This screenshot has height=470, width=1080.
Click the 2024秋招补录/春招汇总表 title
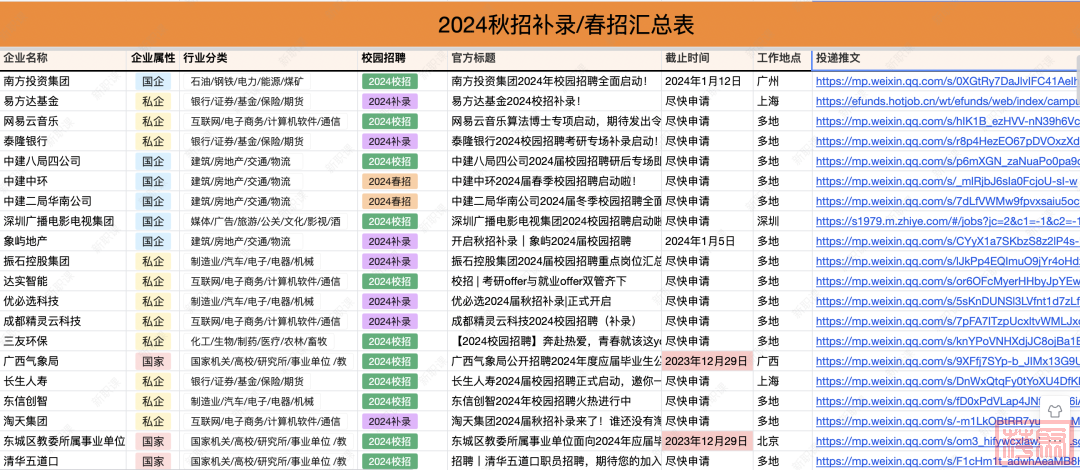[x=566, y=25]
